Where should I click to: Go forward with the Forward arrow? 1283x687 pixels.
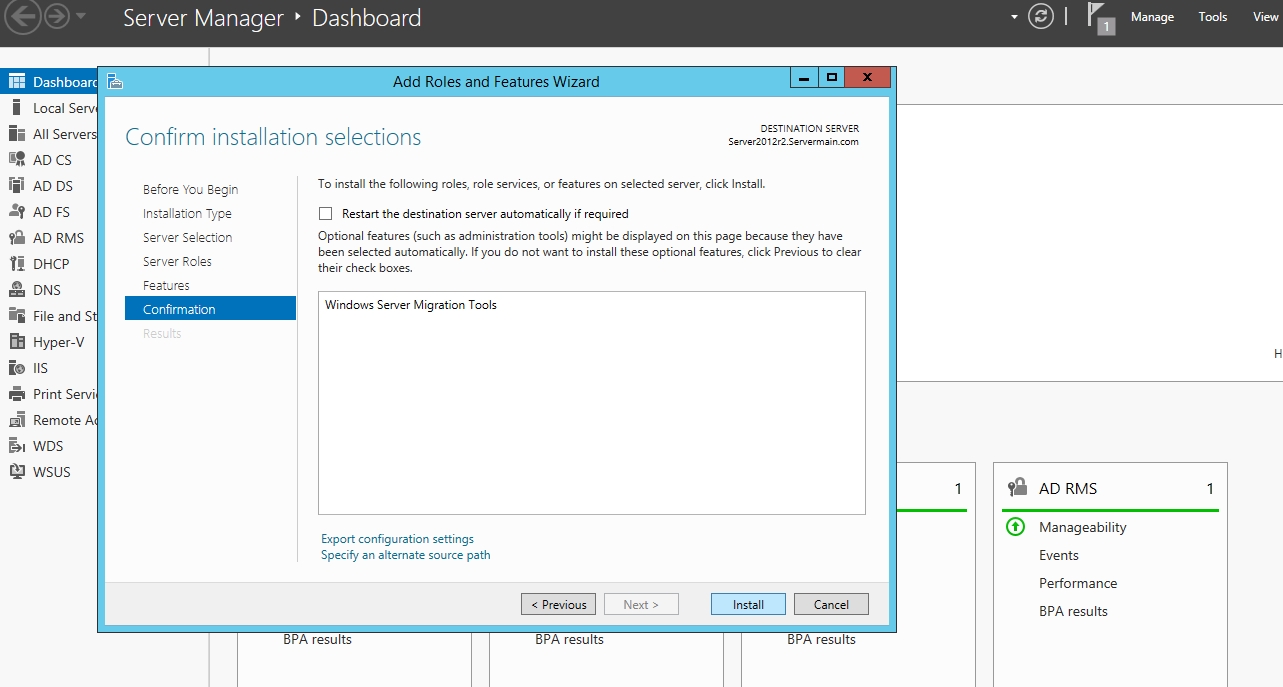56,17
